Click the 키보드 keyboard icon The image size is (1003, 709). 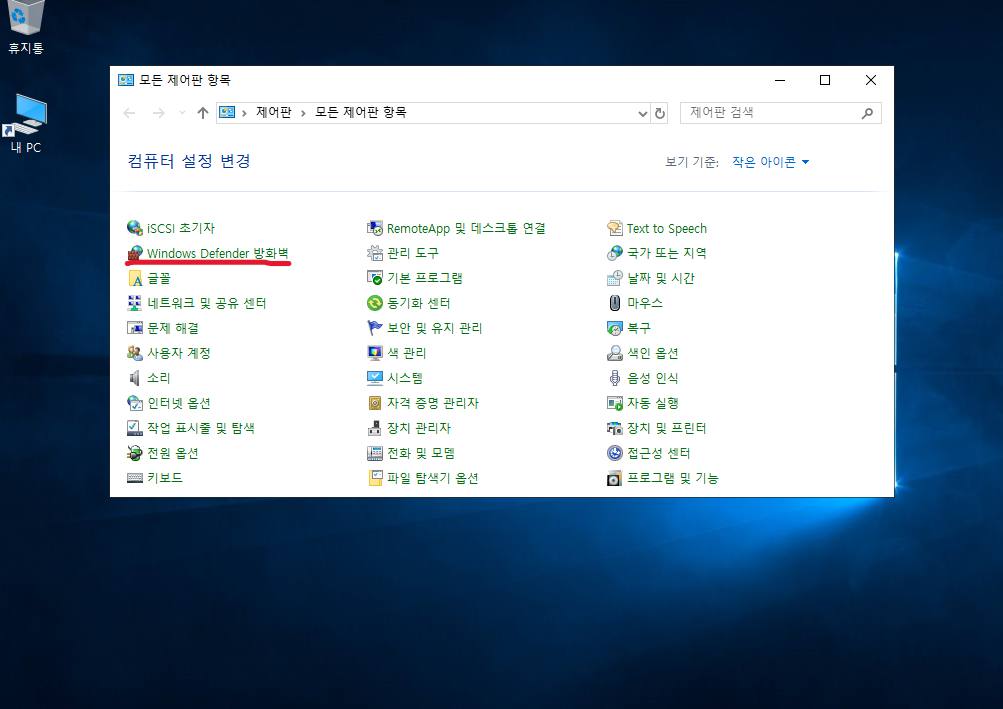(x=134, y=477)
